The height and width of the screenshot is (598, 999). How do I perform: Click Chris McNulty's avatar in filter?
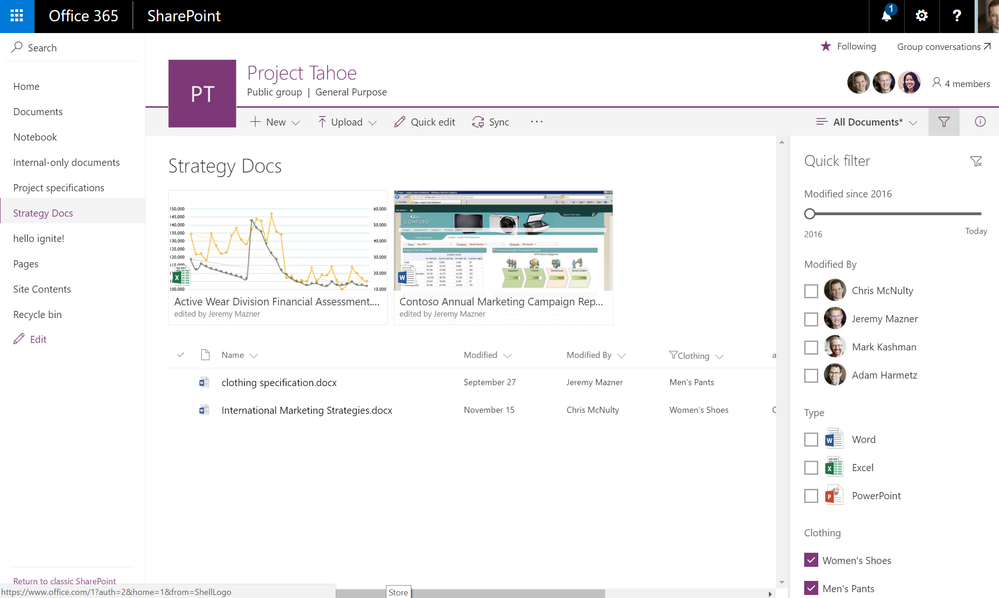(835, 290)
